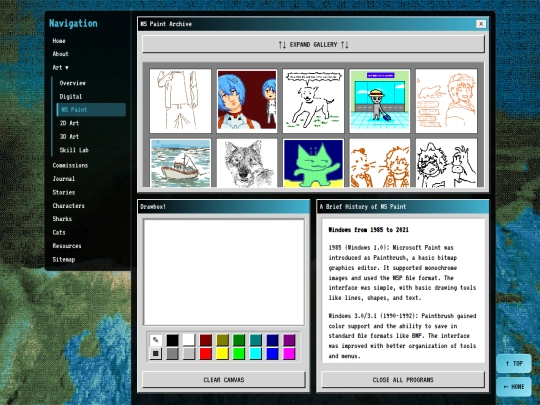Pick the navy blue color swatch
This screenshot has height=405, width=540.
(272, 340)
